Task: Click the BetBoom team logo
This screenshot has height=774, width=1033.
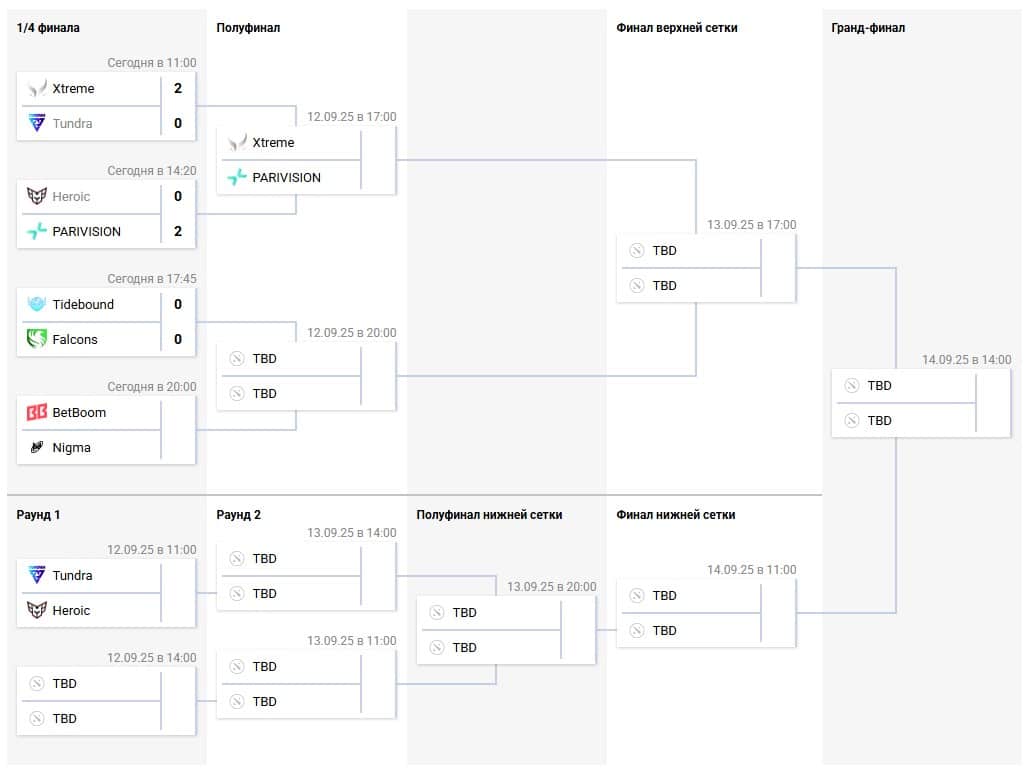Action: [x=37, y=412]
